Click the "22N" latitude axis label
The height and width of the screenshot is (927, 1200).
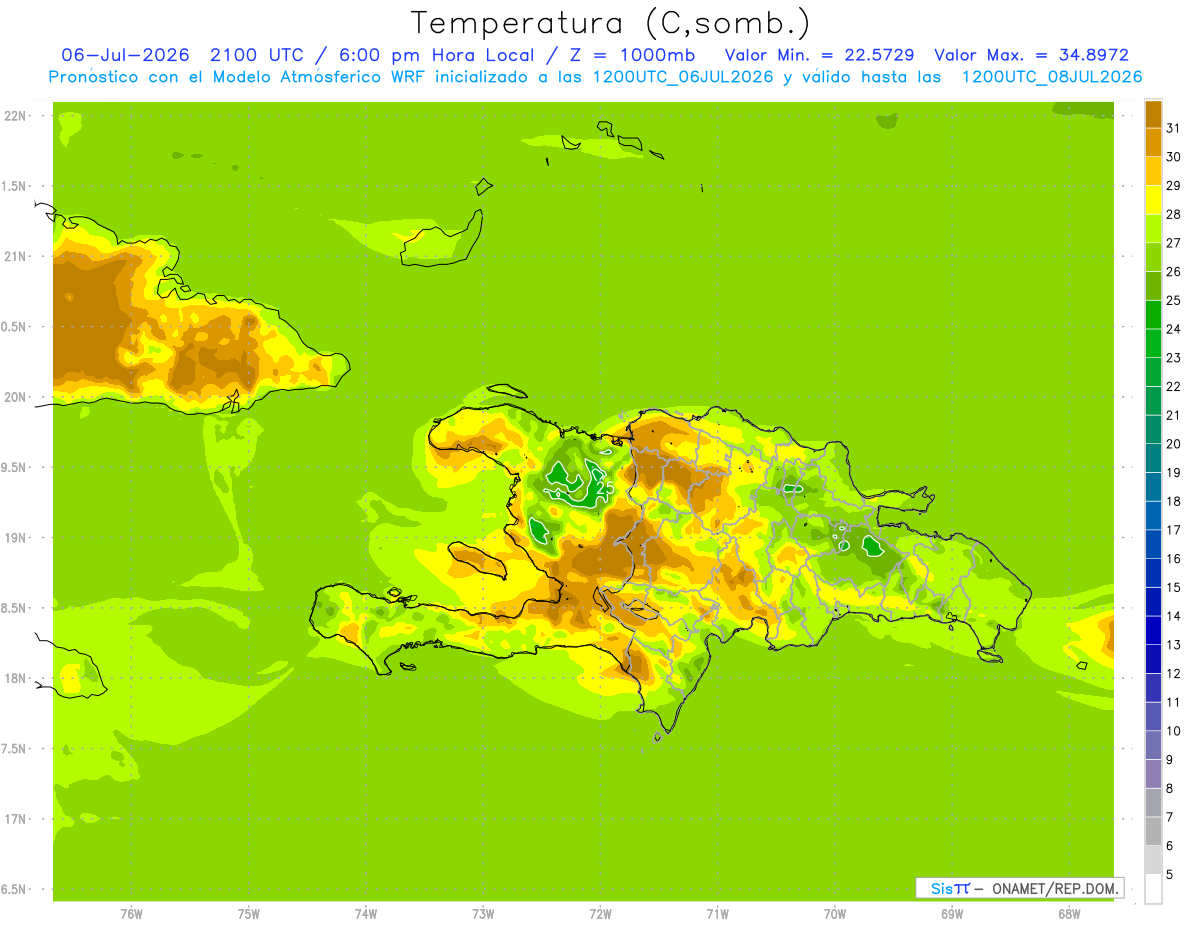point(17,116)
